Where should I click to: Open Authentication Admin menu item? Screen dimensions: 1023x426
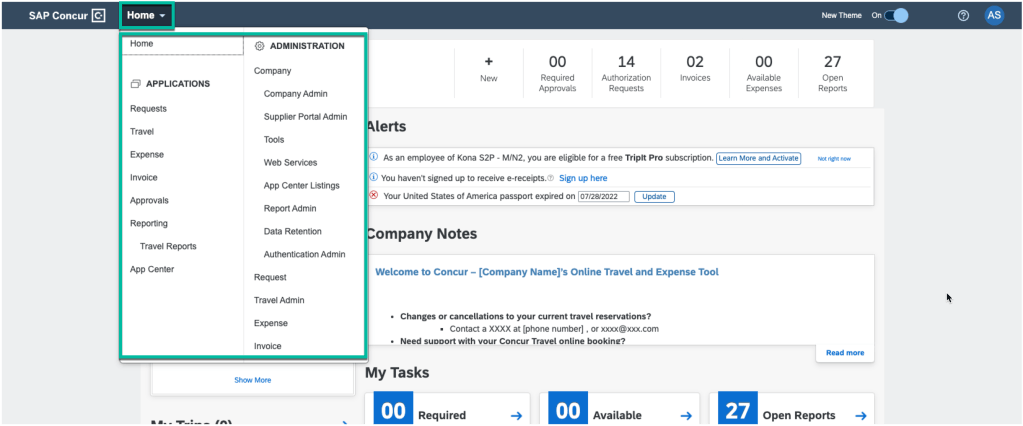click(x=304, y=254)
